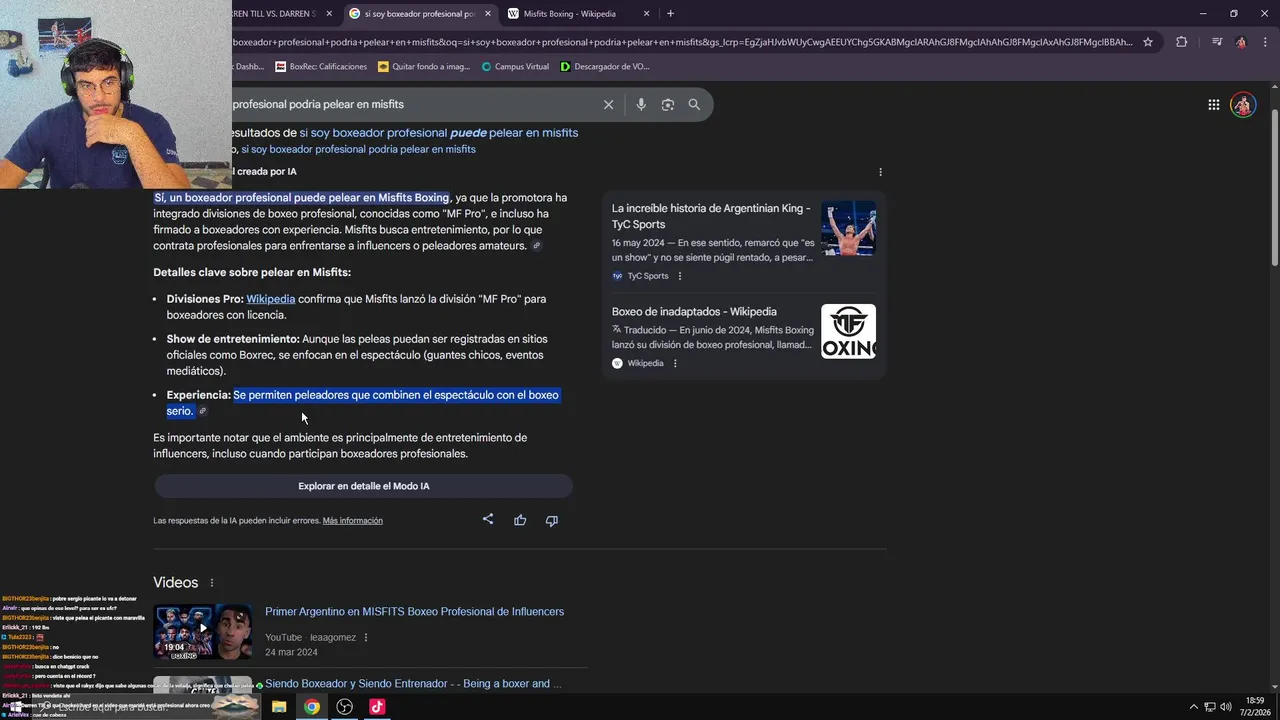Open the 'Más información' link
The width and height of the screenshot is (1280, 720).
(x=352, y=521)
